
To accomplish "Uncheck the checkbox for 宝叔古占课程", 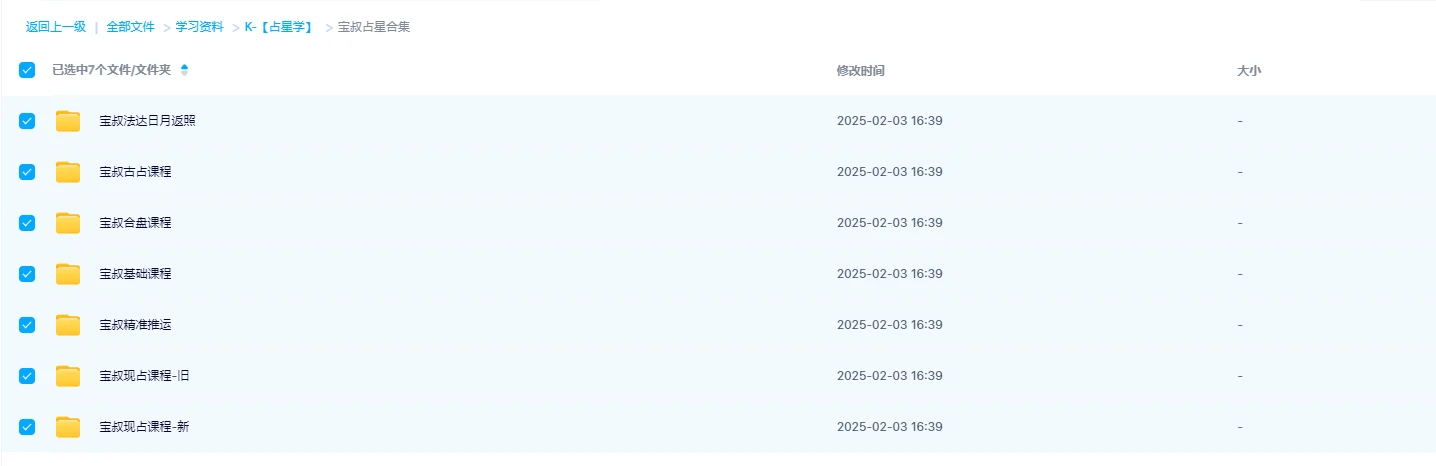I will (27, 172).
